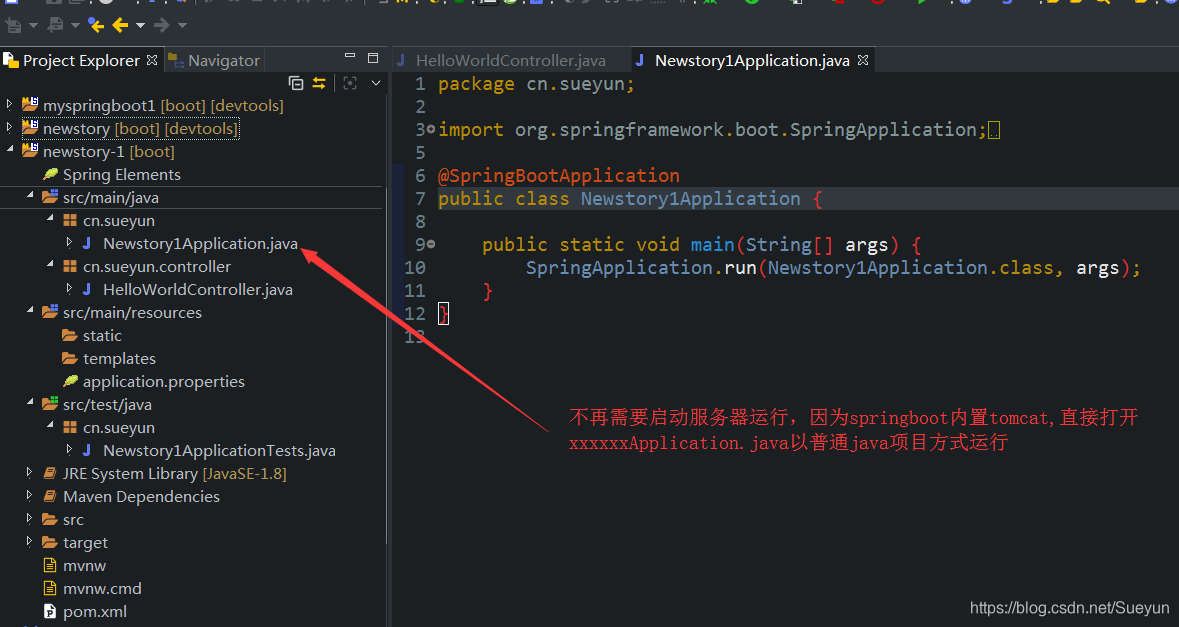The width and height of the screenshot is (1179, 627).
Task: Click the src/main/resources folder icon
Action: click(x=50, y=312)
